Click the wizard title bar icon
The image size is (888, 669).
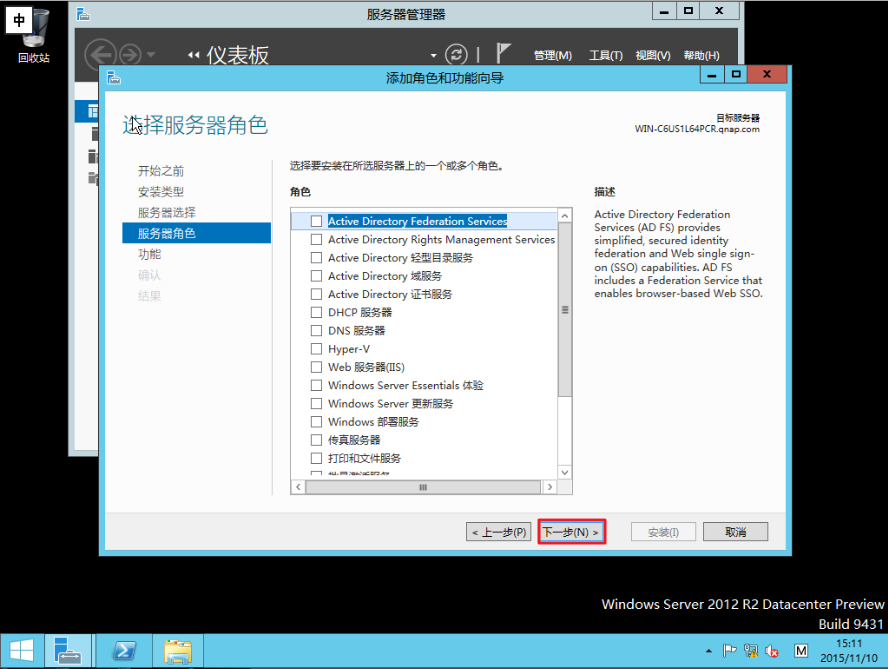click(114, 77)
